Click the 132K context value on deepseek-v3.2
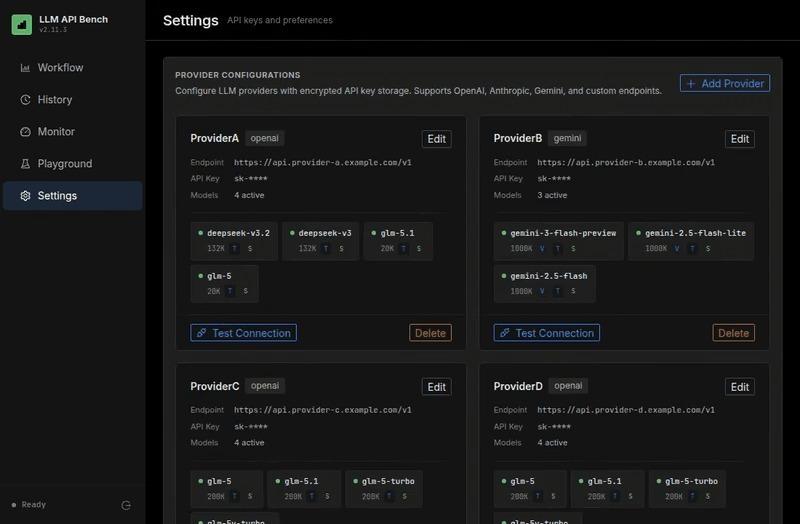The width and height of the screenshot is (800, 524). tap(216, 248)
